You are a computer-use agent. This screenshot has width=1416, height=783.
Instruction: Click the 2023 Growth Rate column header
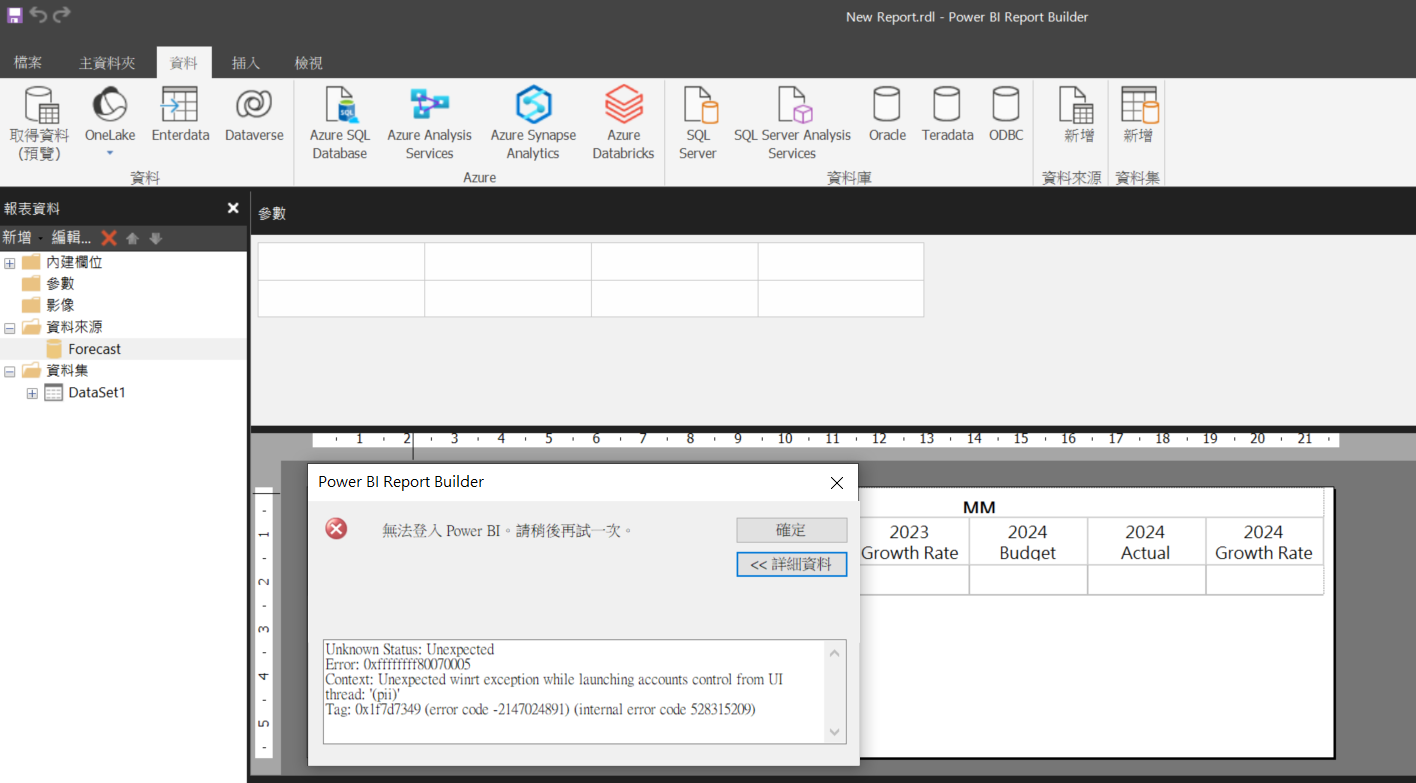tap(910, 542)
